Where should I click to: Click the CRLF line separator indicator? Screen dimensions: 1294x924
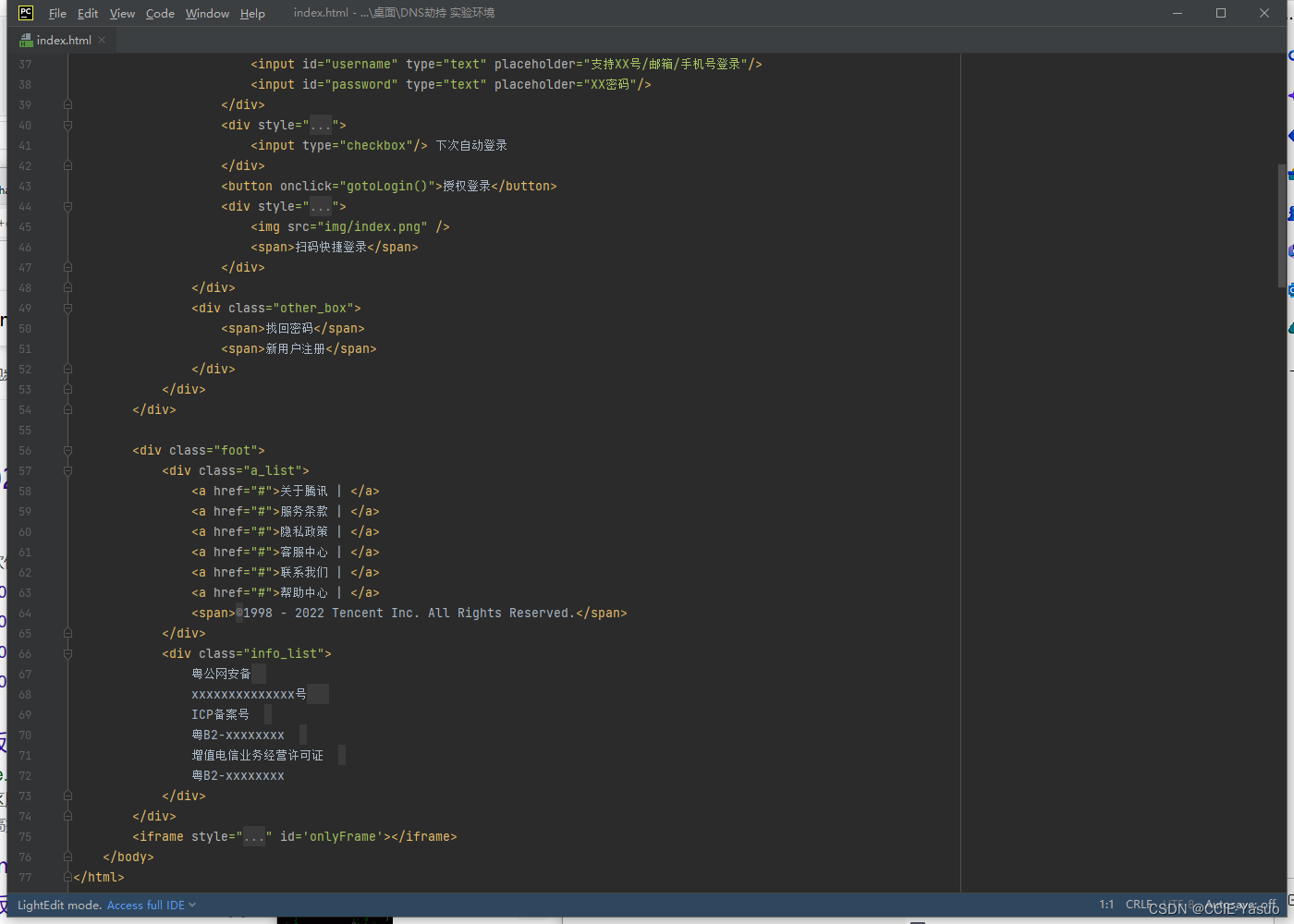tap(1139, 905)
